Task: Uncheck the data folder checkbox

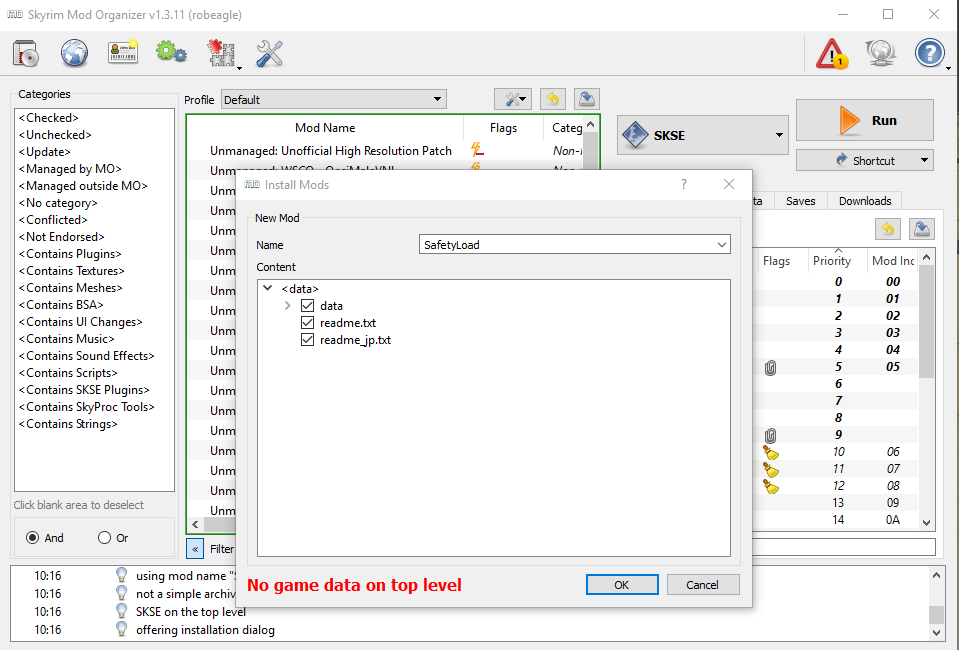Action: (308, 306)
